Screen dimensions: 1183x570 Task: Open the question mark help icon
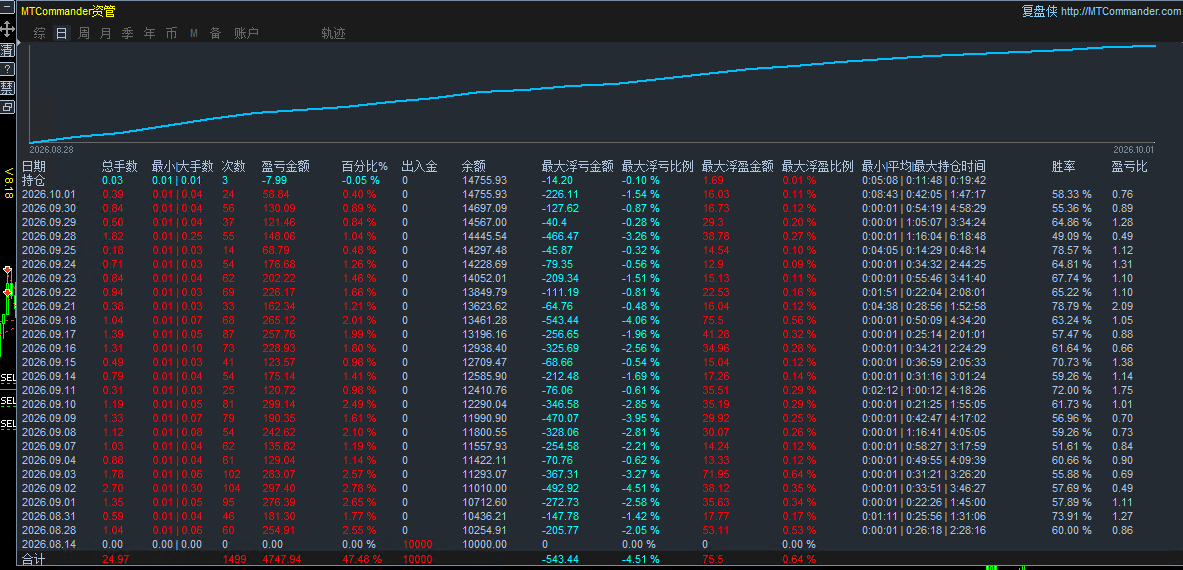8,69
